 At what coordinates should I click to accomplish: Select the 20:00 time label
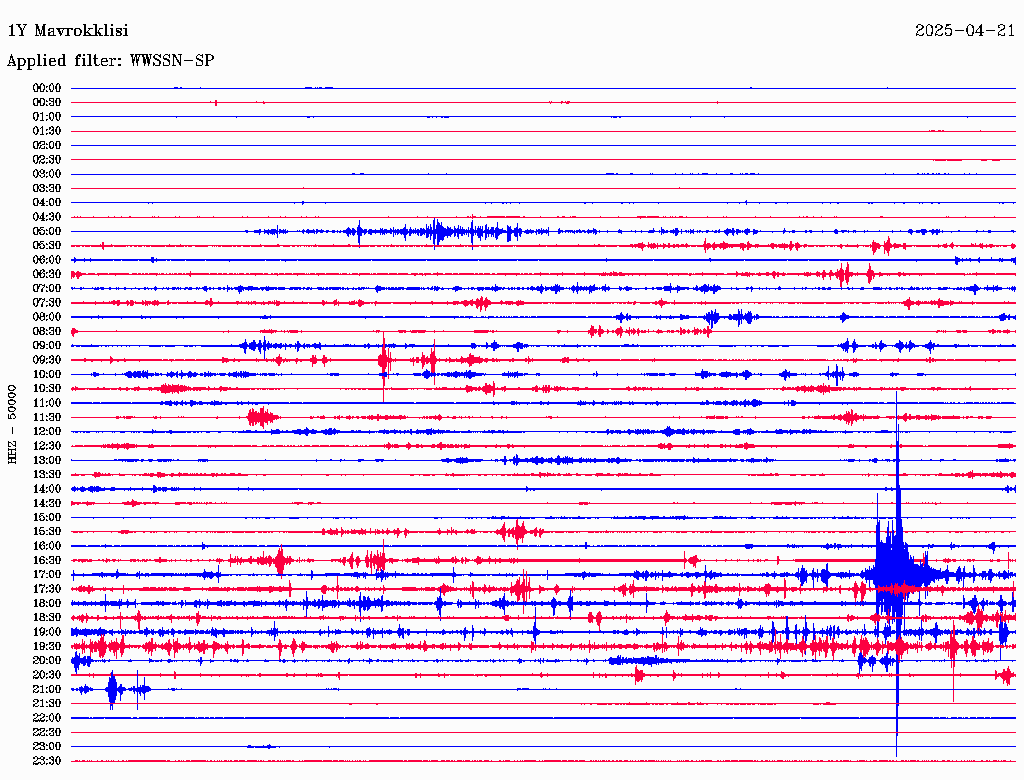click(x=47, y=661)
